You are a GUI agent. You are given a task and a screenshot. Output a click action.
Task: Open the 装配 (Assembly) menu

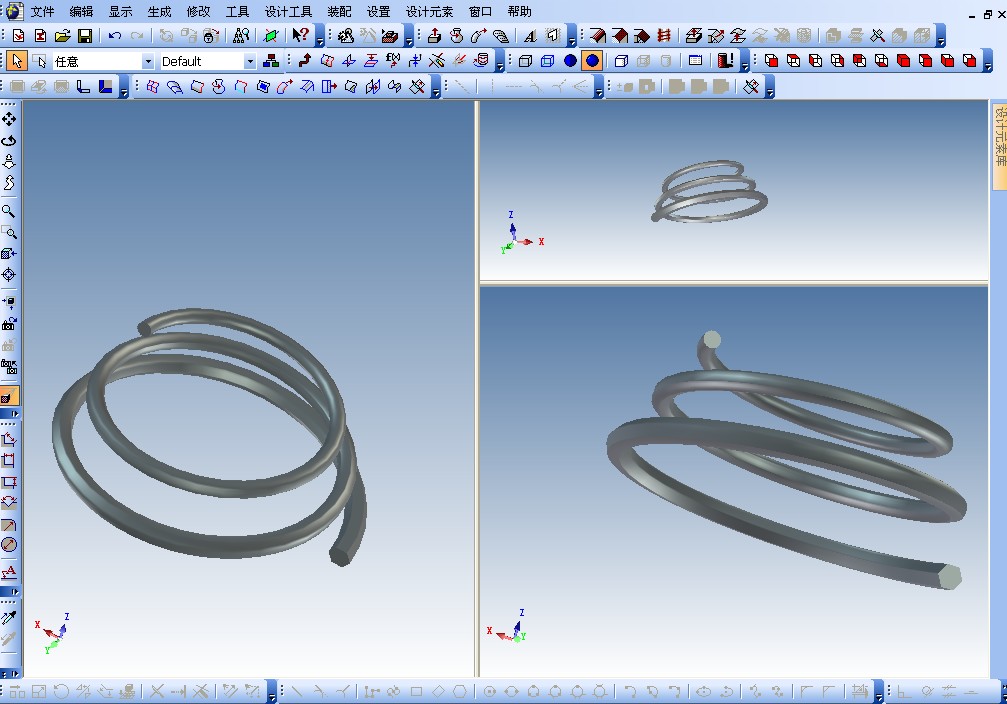coord(339,11)
